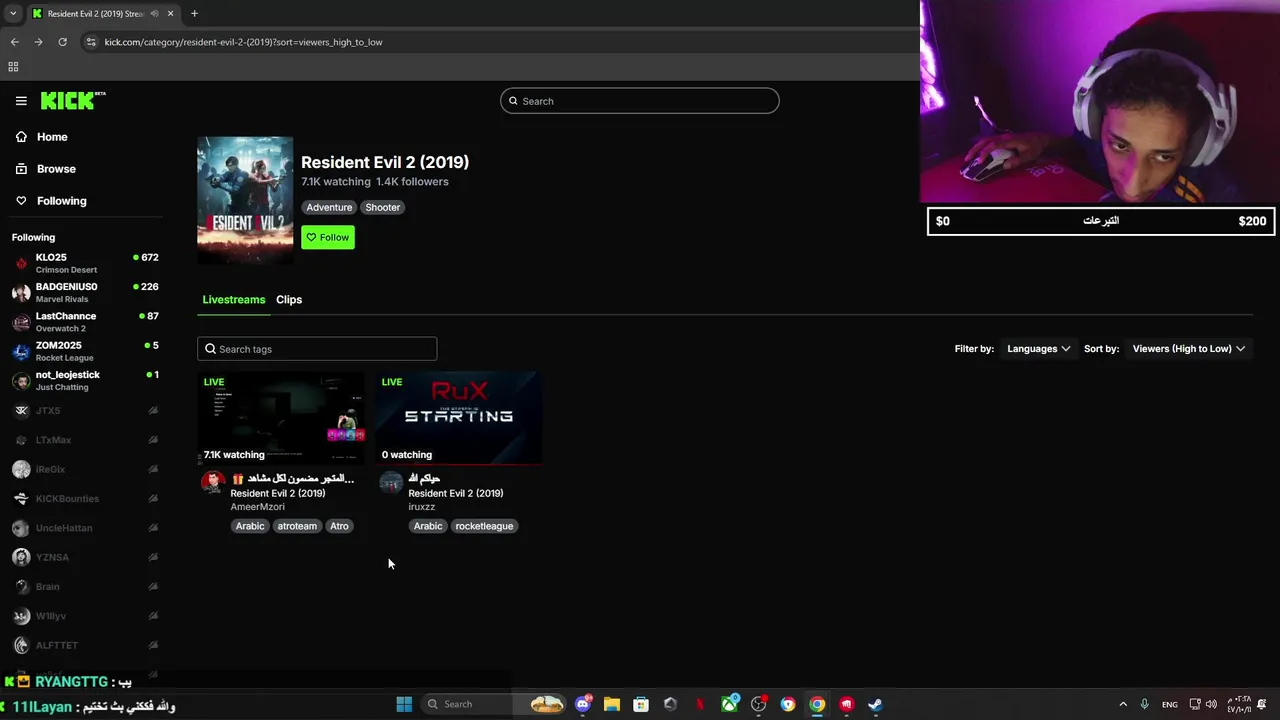Reload the page
This screenshot has height=720, width=1280.
click(x=62, y=42)
